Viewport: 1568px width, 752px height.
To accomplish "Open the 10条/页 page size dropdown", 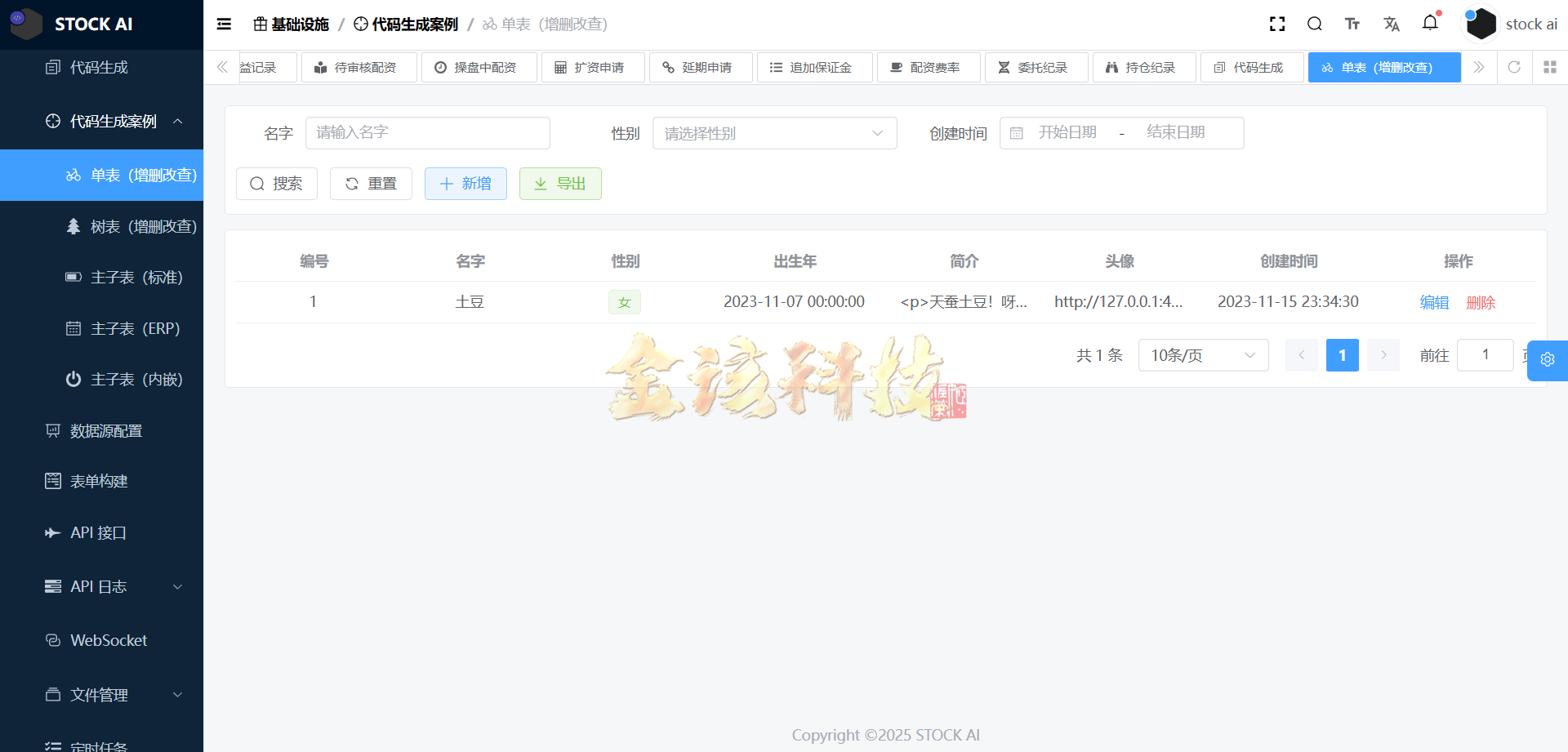I will point(1202,354).
